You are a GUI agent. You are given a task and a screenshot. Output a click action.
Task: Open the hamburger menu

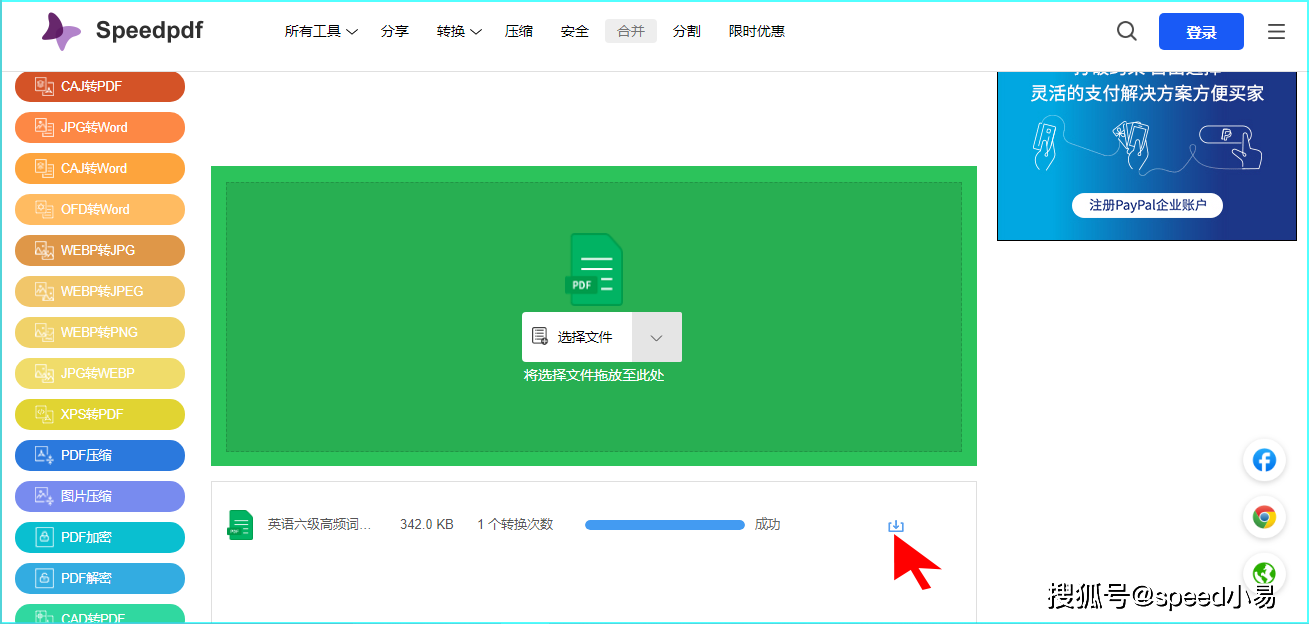click(x=1276, y=31)
